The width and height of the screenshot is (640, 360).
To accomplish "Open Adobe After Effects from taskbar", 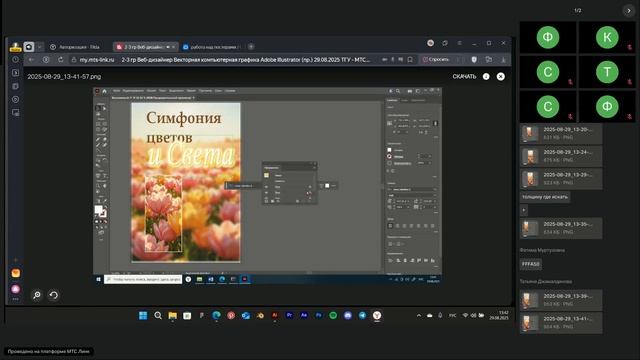I will pyautogui.click(x=304, y=316).
